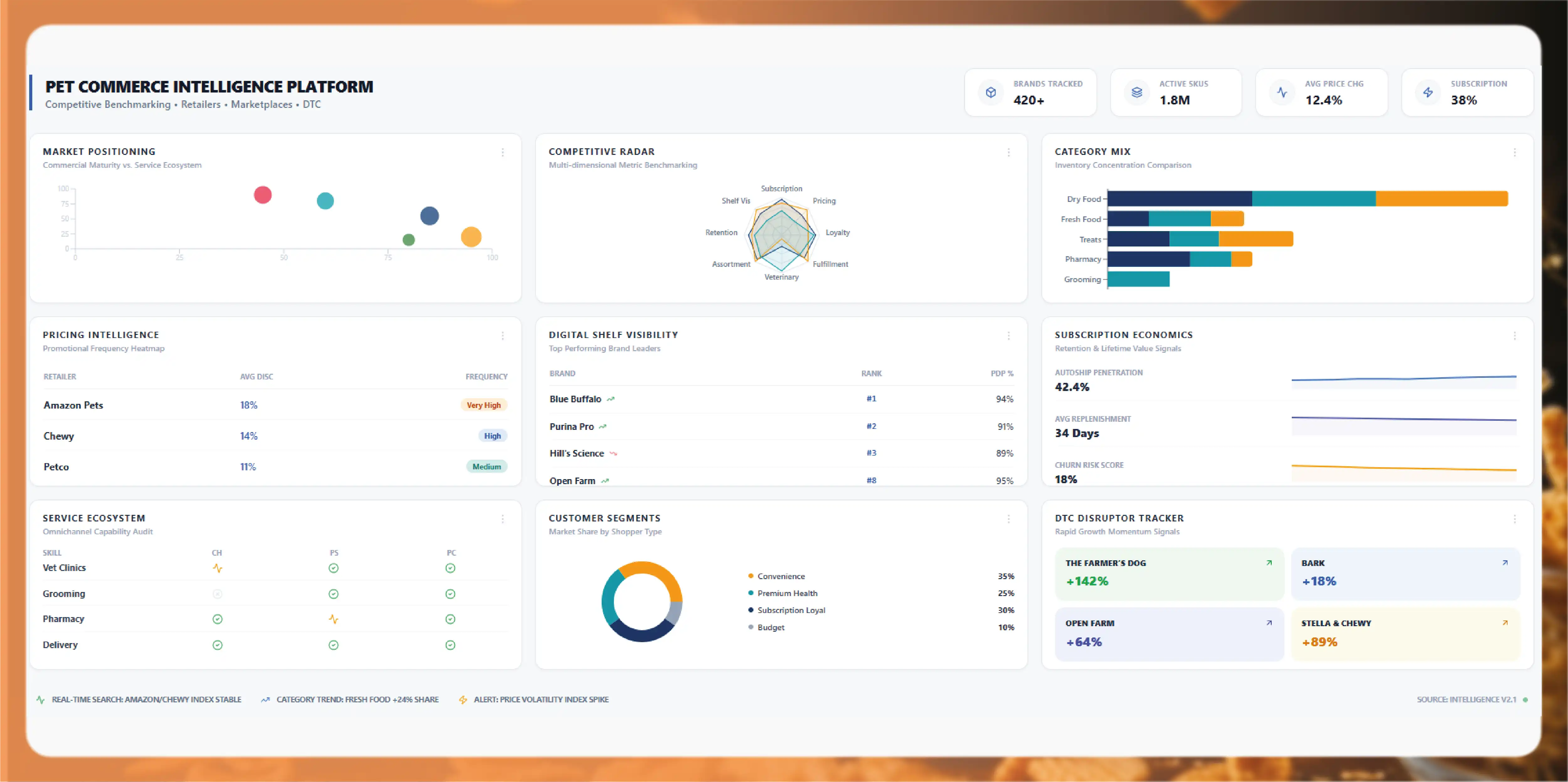The height and width of the screenshot is (782, 1568).
Task: Click Delivery CH check icon
Action: (x=217, y=644)
